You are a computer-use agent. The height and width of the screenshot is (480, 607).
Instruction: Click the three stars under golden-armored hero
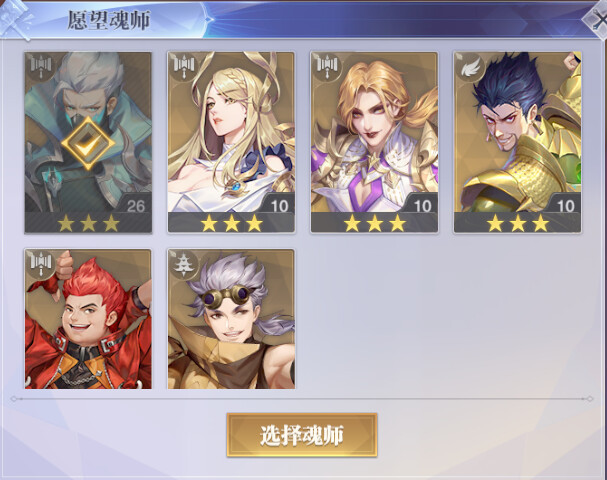(375, 223)
